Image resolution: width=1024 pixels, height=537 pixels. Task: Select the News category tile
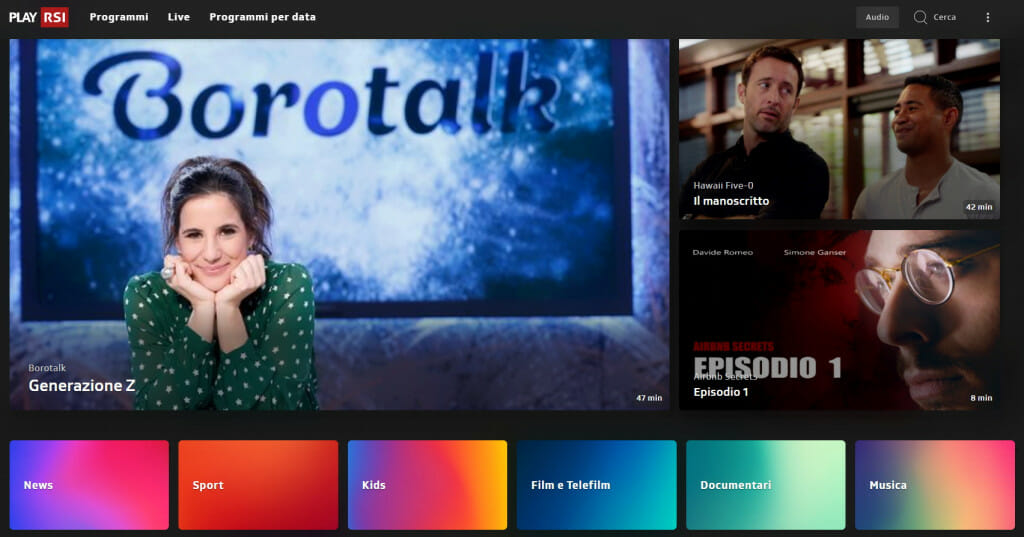[89, 485]
